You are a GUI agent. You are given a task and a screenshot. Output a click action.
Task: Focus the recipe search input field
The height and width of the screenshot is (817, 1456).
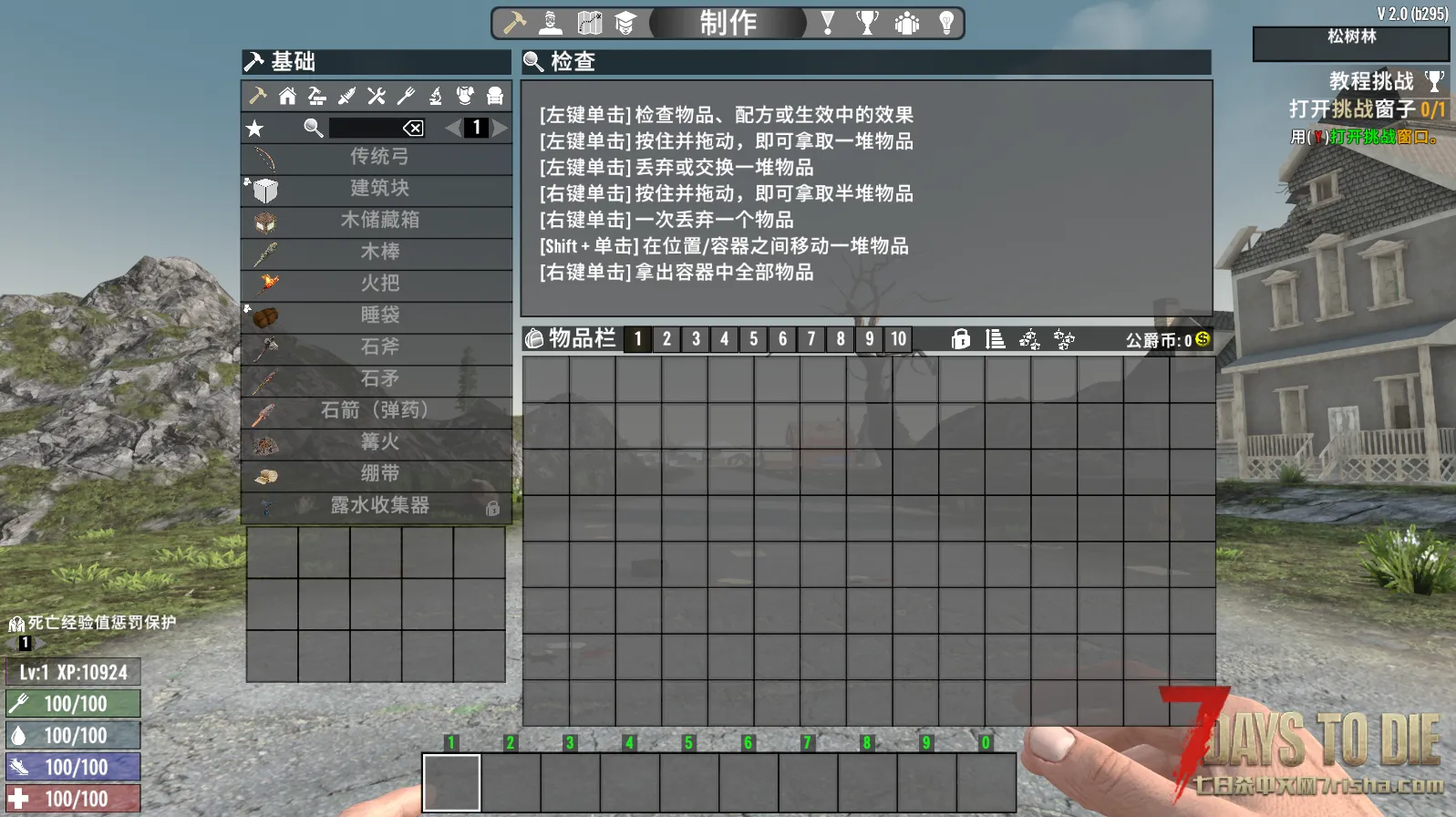click(x=377, y=128)
